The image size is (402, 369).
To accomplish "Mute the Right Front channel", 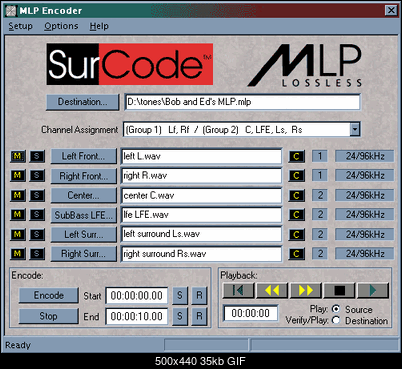I will click(17, 175).
